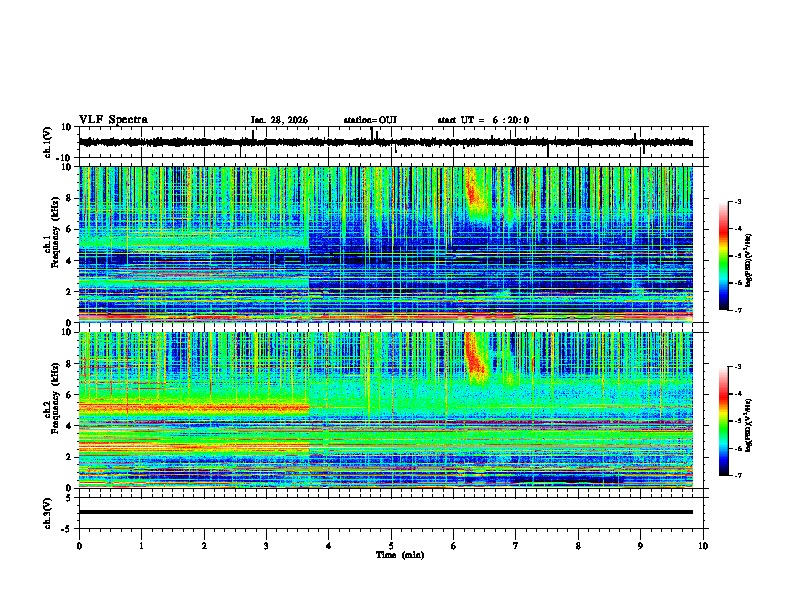This screenshot has height=612, width=792.
Task: Click the time axis tick label '0'
Action: point(79,546)
